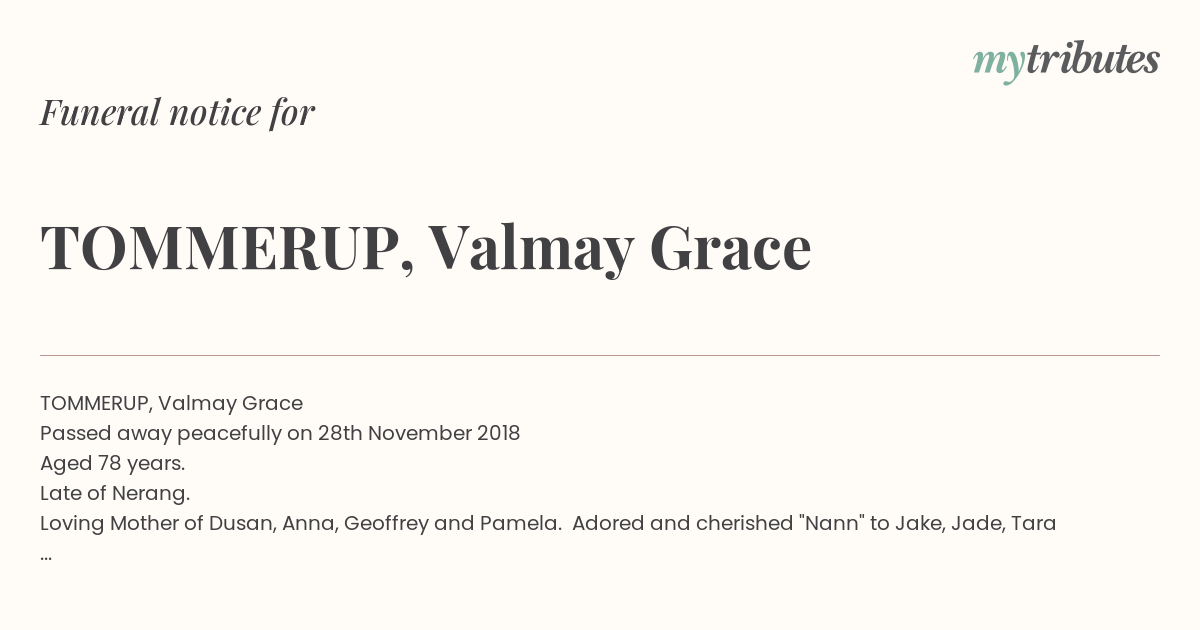Click the names 'Jake, Jade, Tara'

pos(976,523)
